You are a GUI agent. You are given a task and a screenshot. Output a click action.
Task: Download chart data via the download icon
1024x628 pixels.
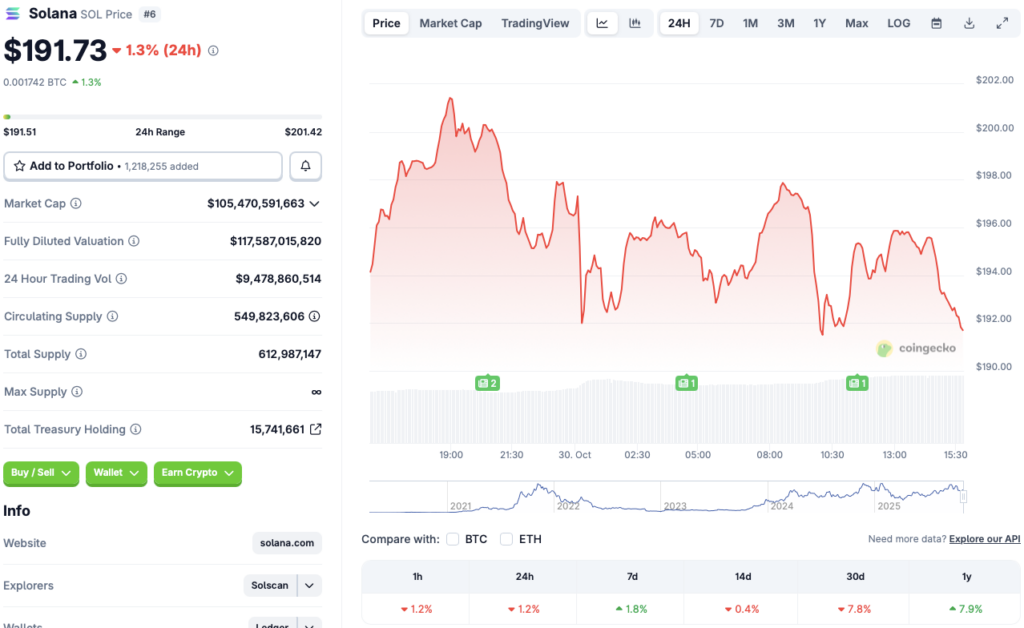point(967,22)
